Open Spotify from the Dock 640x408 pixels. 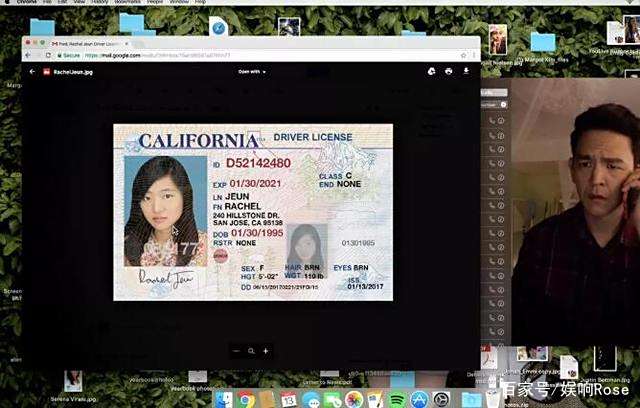coord(397,399)
